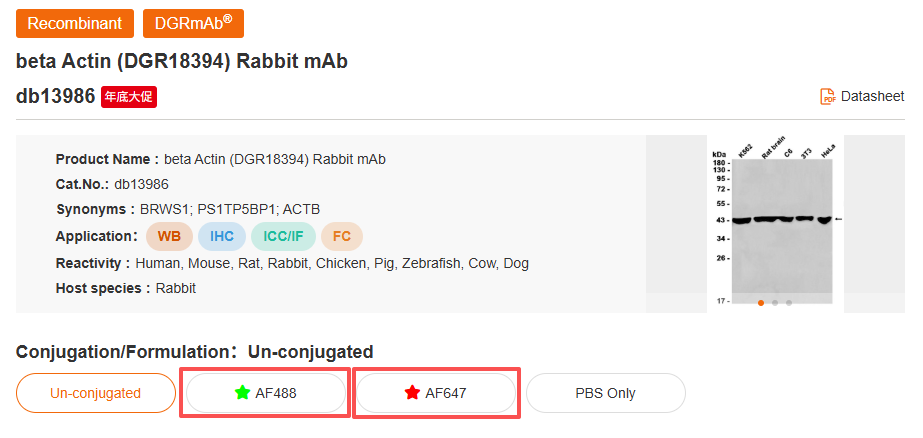
Task: Click the PDF icon beside Datasheet
Action: click(828, 96)
